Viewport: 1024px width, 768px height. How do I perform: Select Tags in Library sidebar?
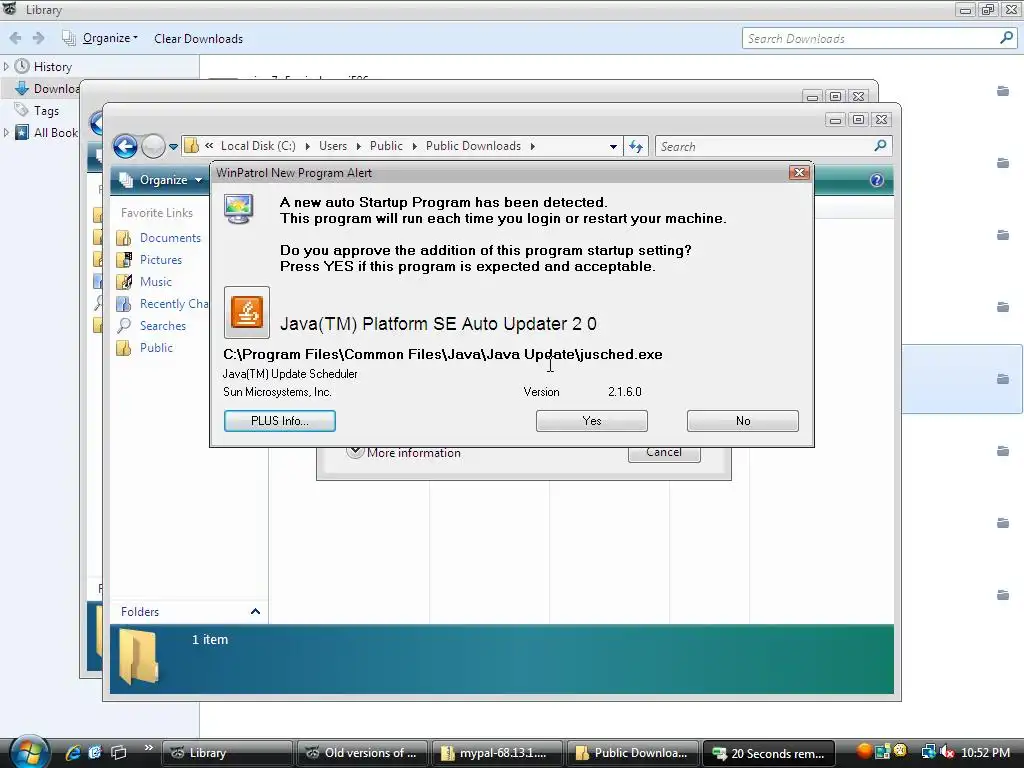tap(46, 110)
